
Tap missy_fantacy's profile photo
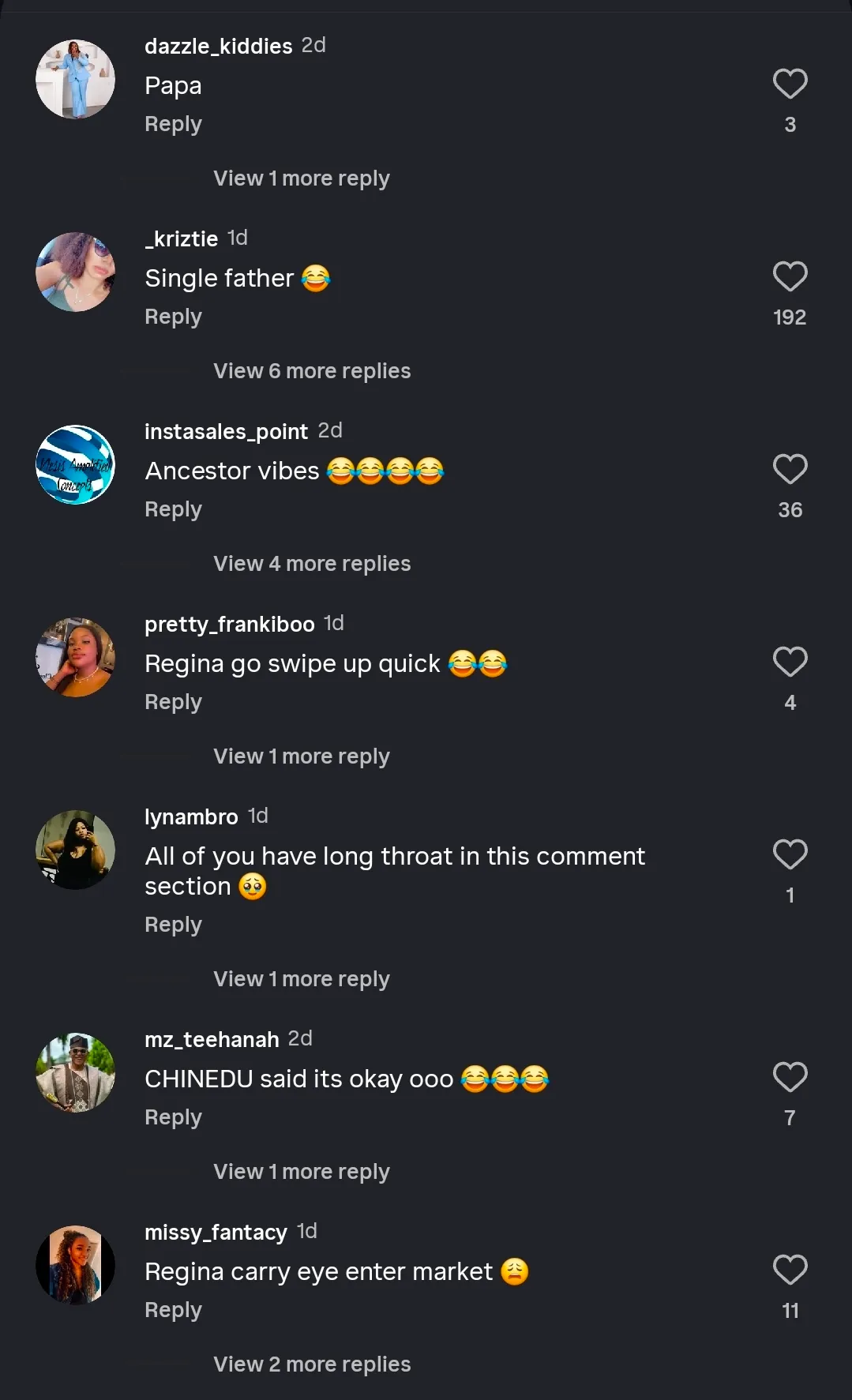coord(76,1265)
